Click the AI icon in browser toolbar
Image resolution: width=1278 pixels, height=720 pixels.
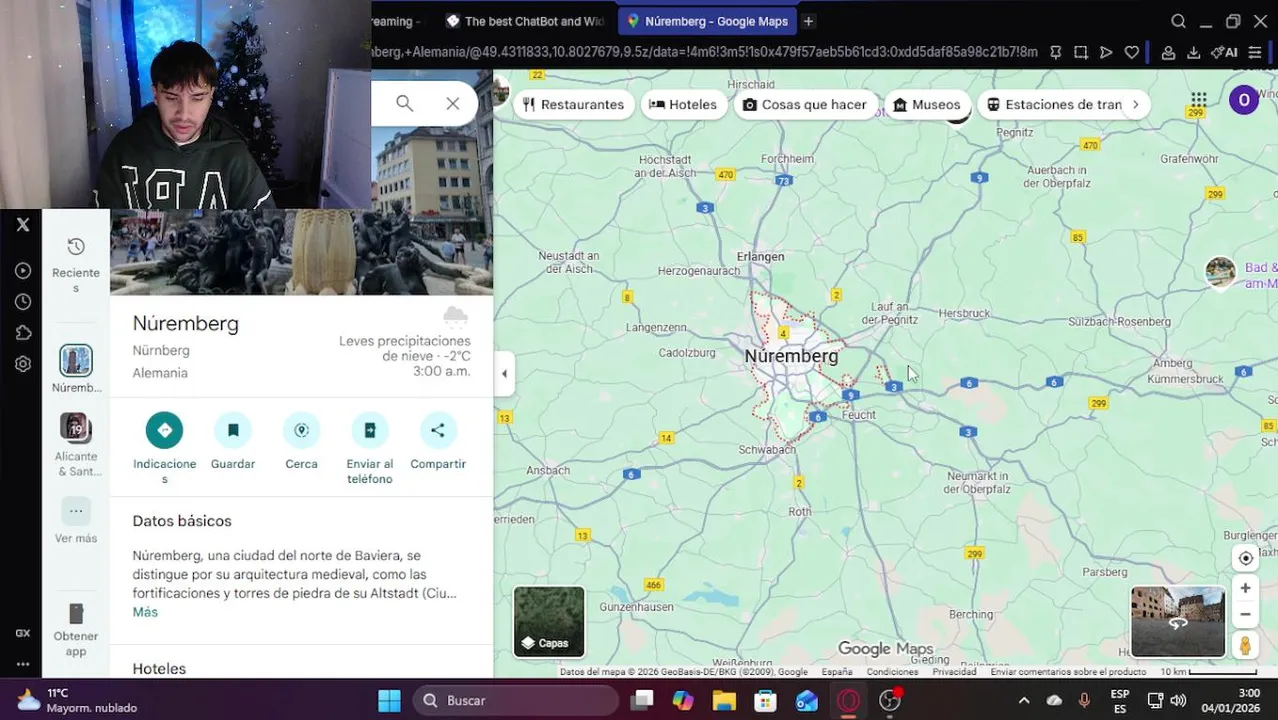[1224, 52]
